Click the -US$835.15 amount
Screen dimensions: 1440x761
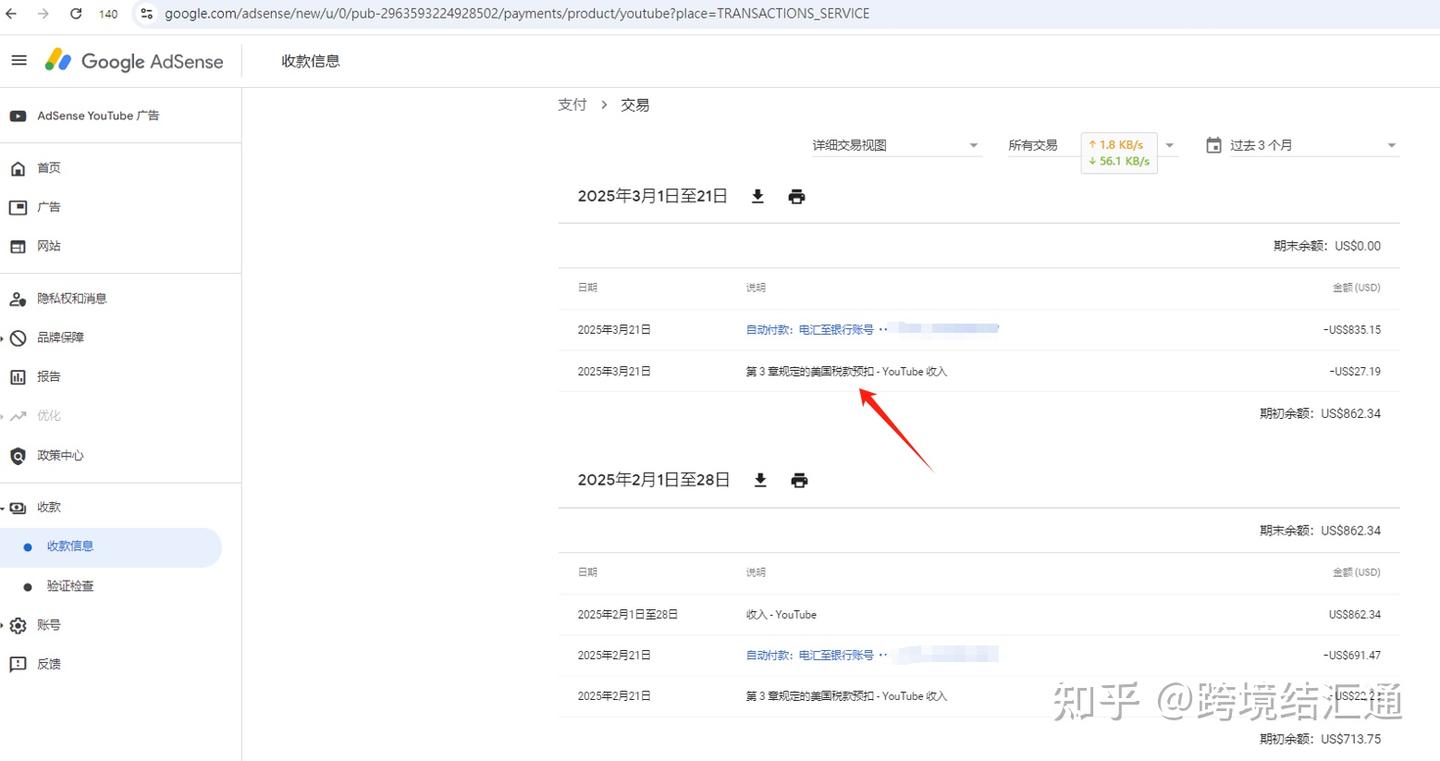tap(1351, 330)
